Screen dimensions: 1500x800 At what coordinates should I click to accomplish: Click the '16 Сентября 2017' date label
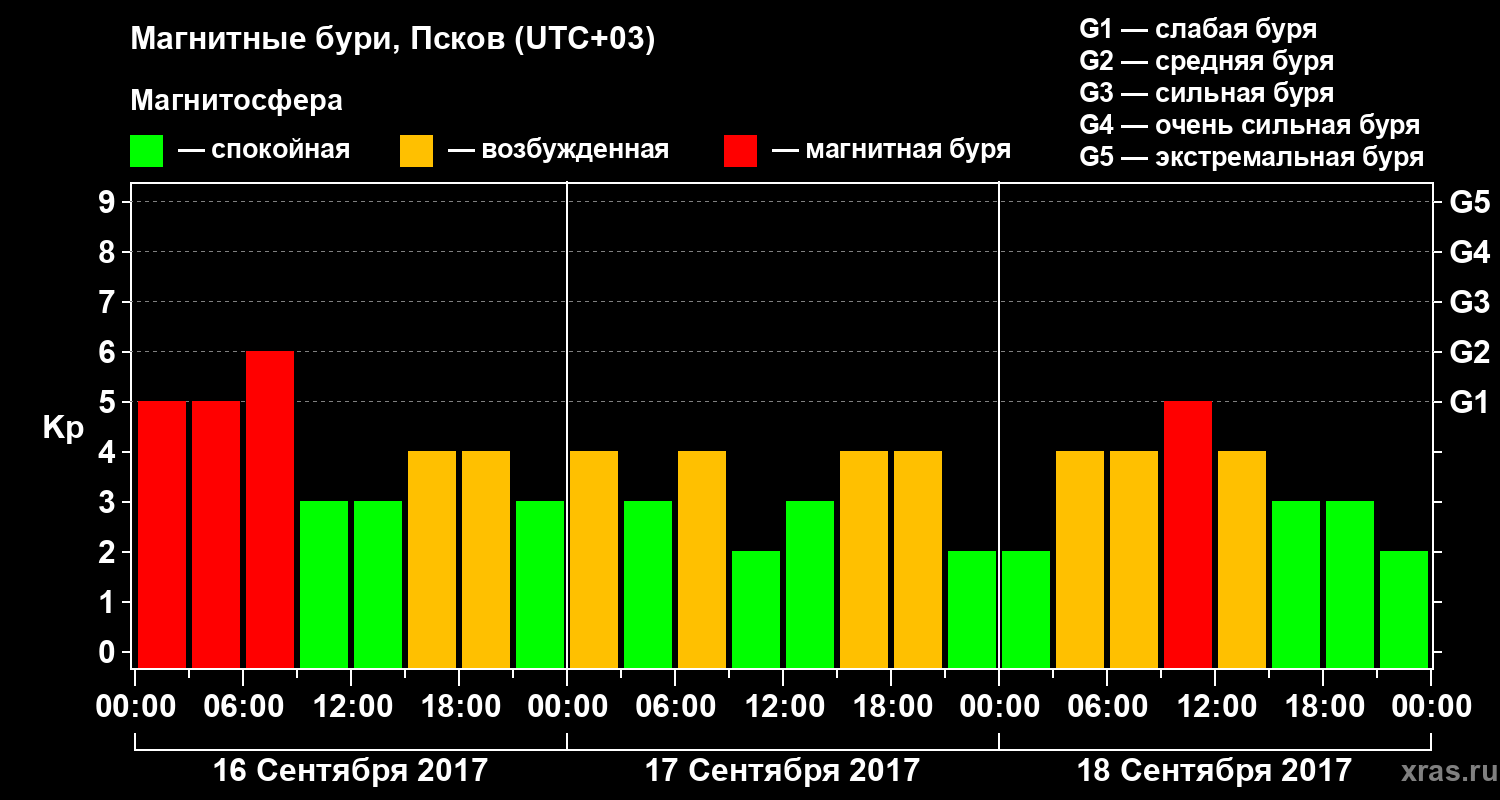(350, 771)
